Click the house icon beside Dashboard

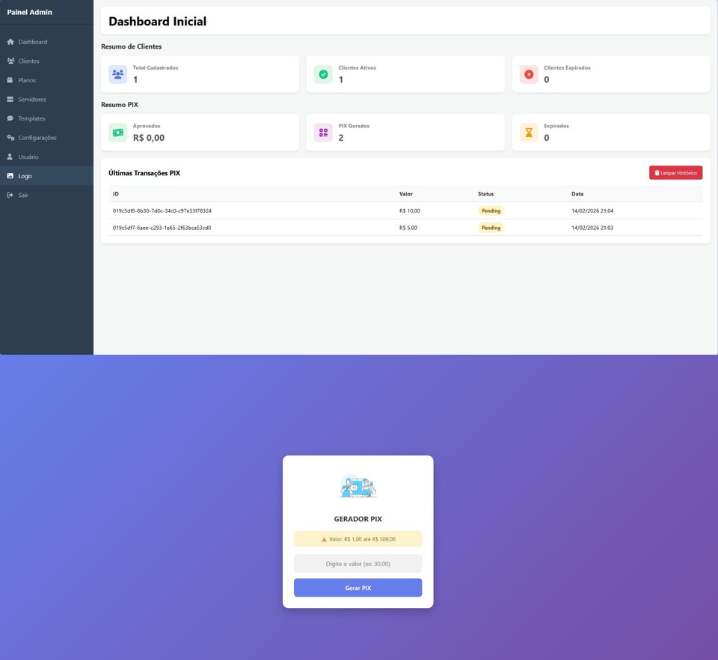click(10, 42)
